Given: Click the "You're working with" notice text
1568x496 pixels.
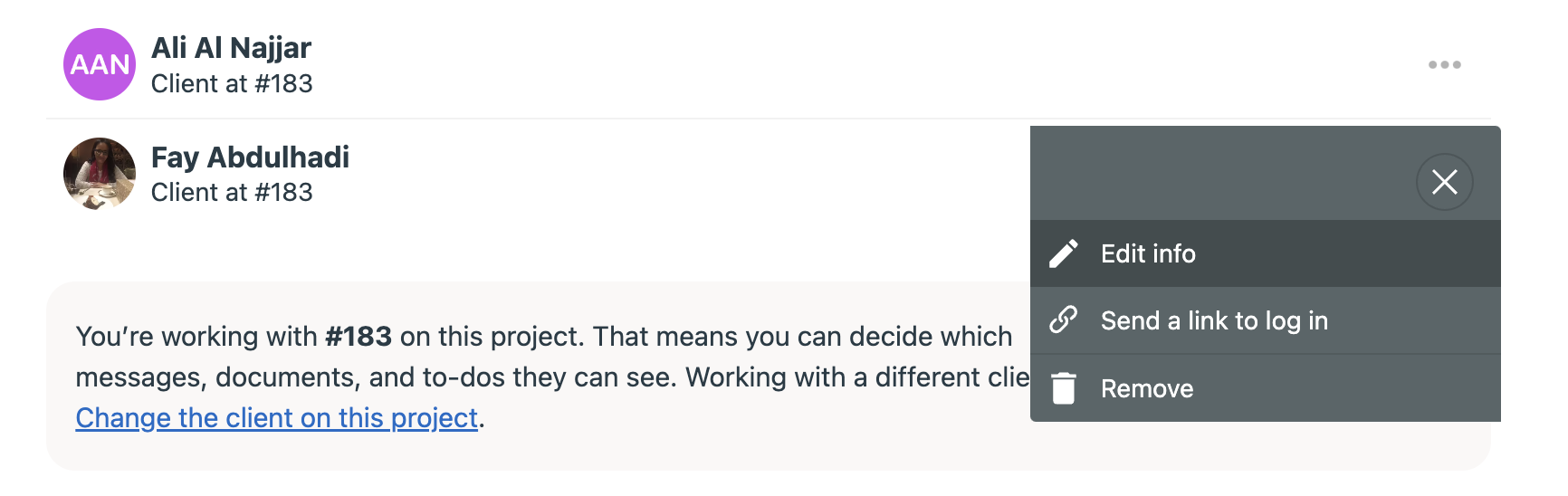Looking at the screenshot, I should 196,337.
